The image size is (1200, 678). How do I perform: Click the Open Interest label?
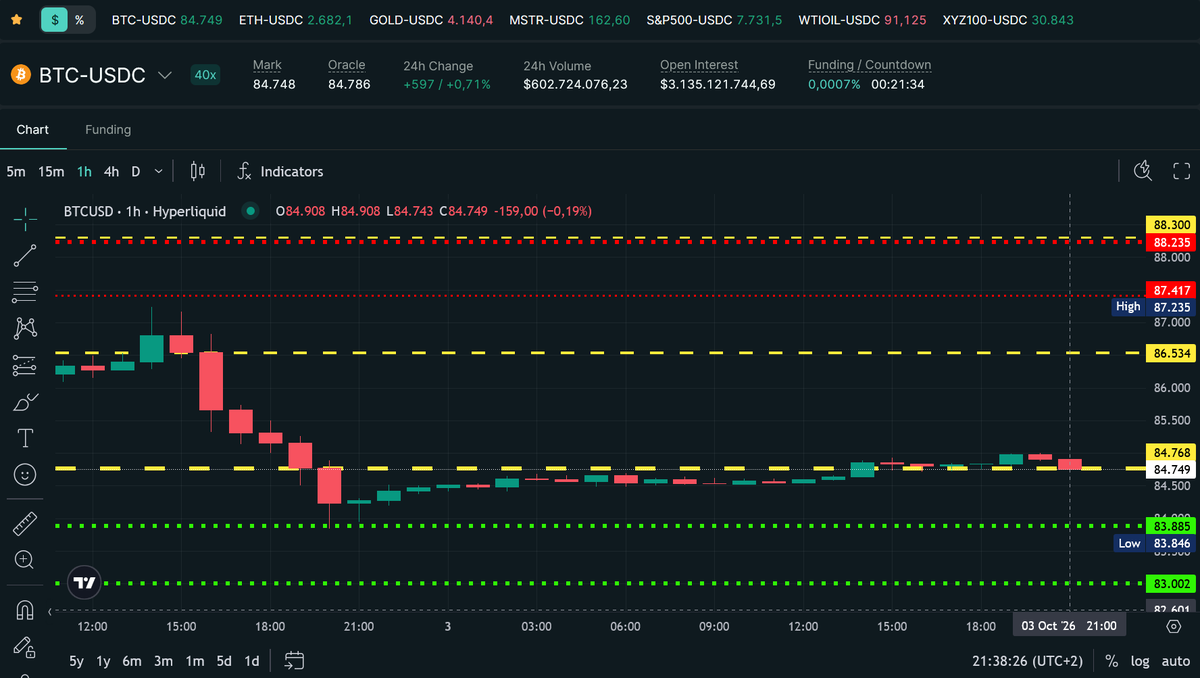point(699,65)
